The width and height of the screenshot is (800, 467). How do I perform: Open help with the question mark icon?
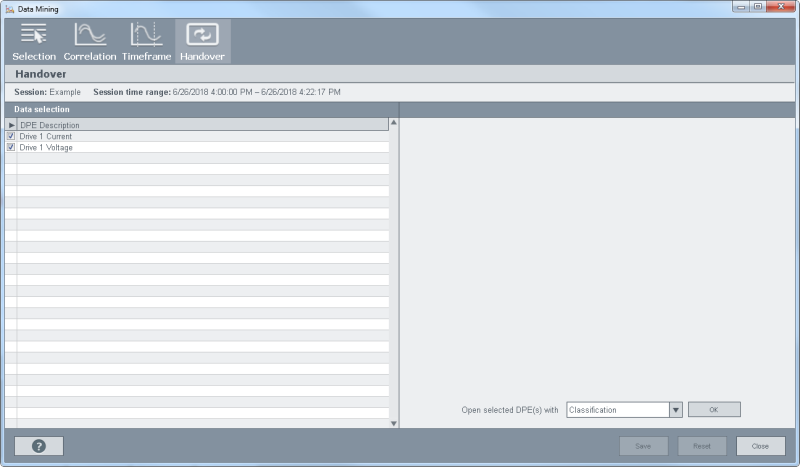(39, 446)
